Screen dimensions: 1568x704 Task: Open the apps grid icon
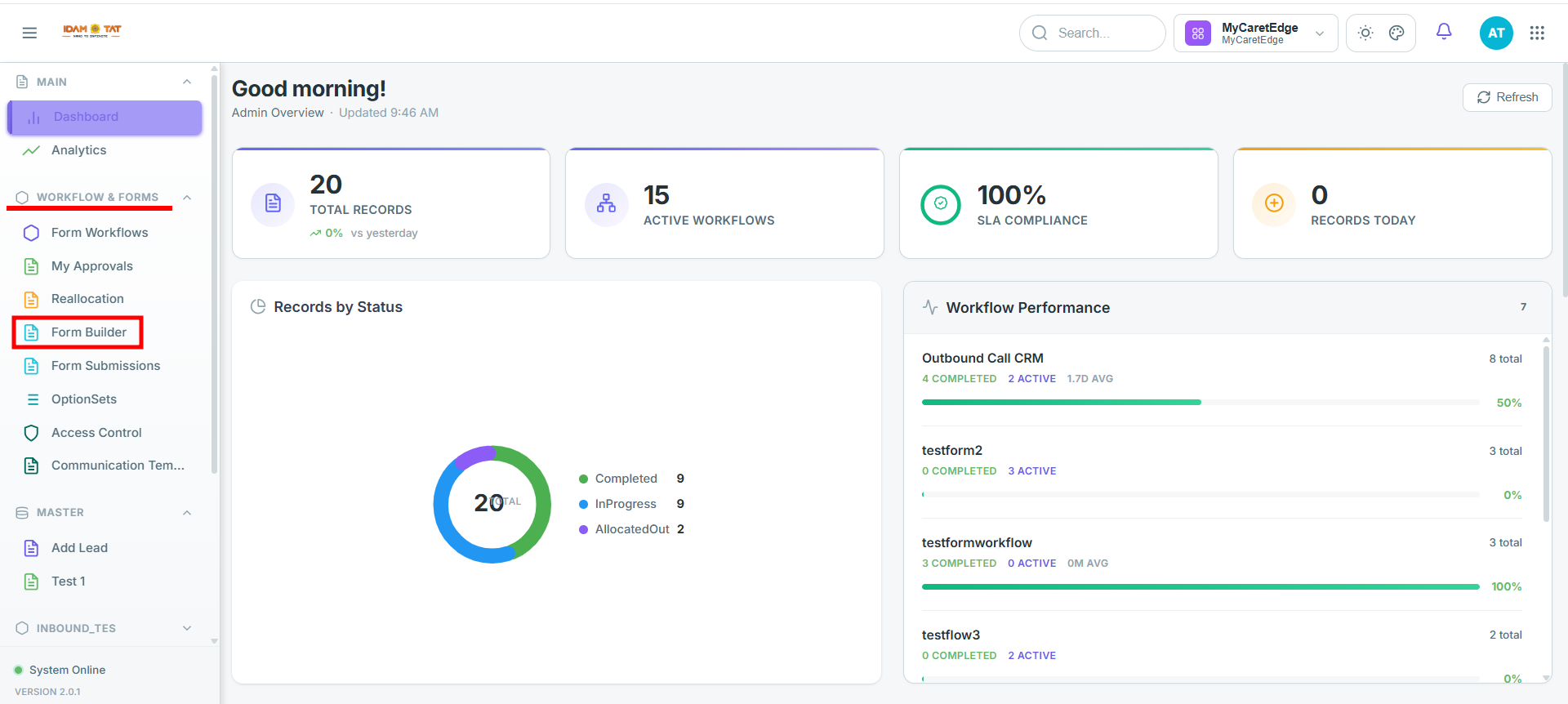click(1537, 33)
